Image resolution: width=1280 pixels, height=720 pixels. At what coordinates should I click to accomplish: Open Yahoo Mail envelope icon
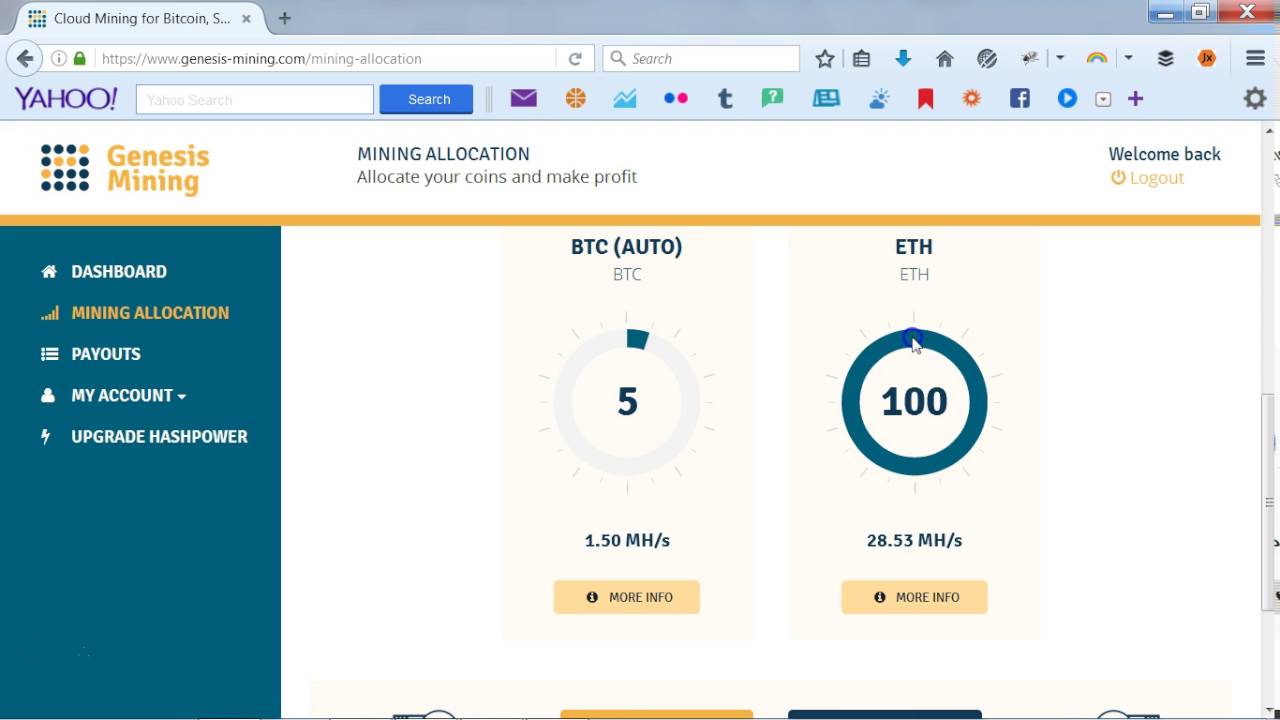pyautogui.click(x=524, y=98)
